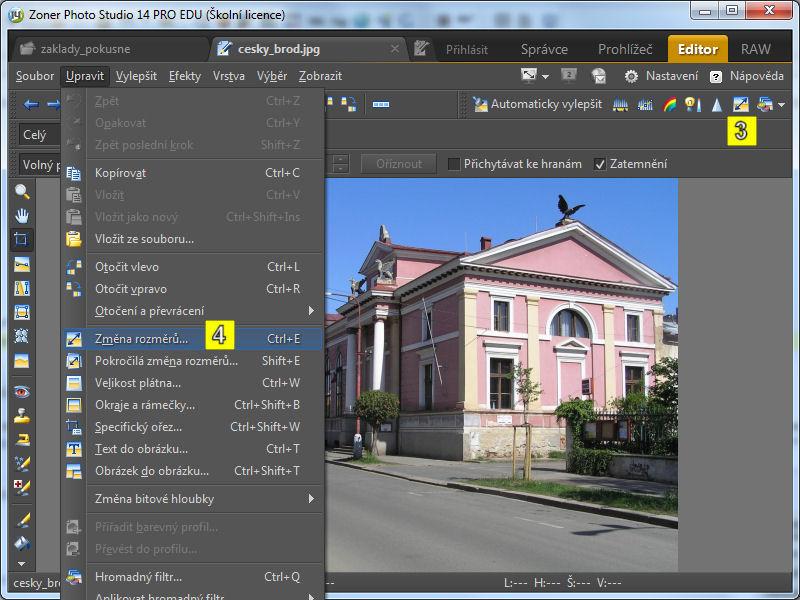Open Levels histogram tool in toolbar
This screenshot has width=800, height=600.
pos(620,105)
